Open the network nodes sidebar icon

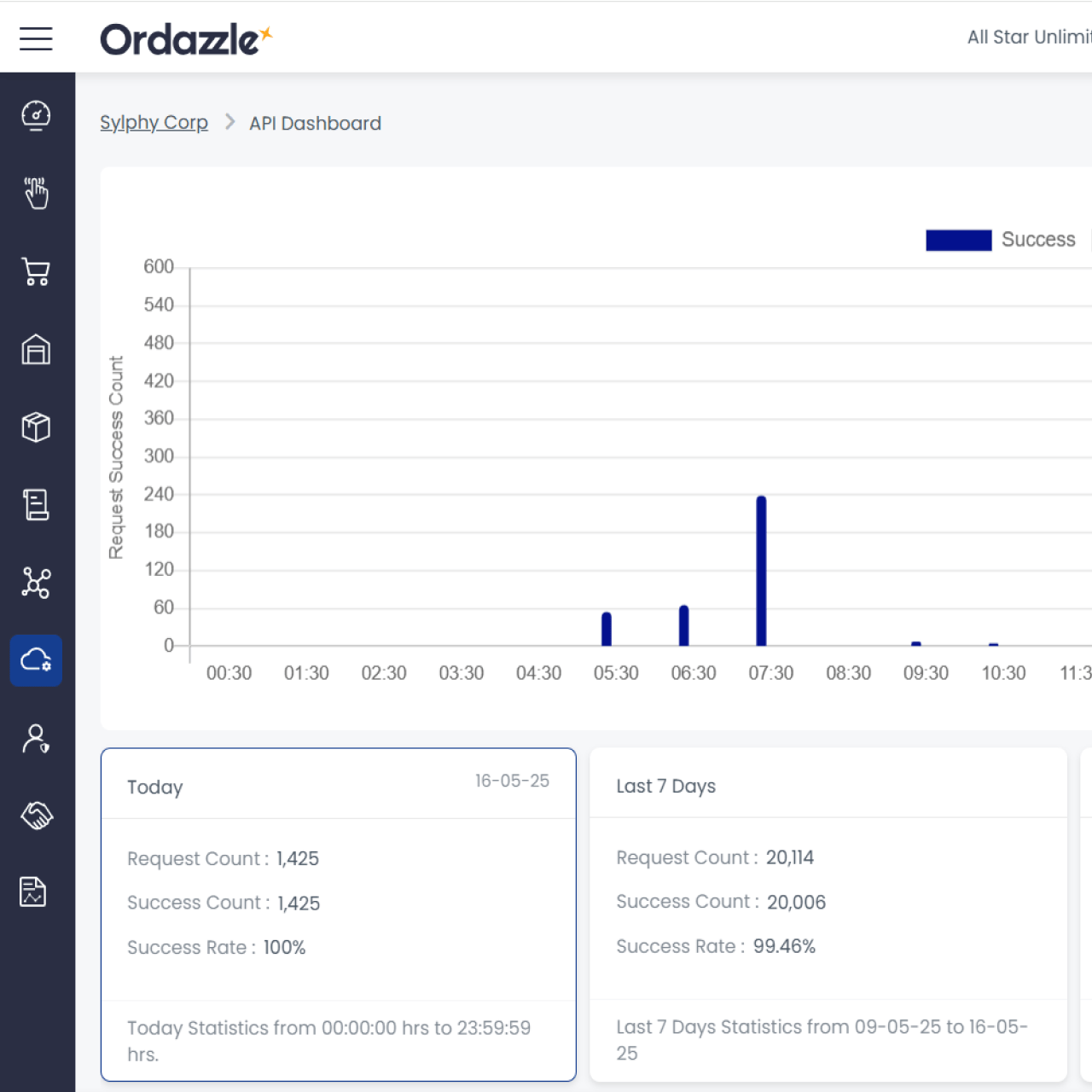pos(36,583)
